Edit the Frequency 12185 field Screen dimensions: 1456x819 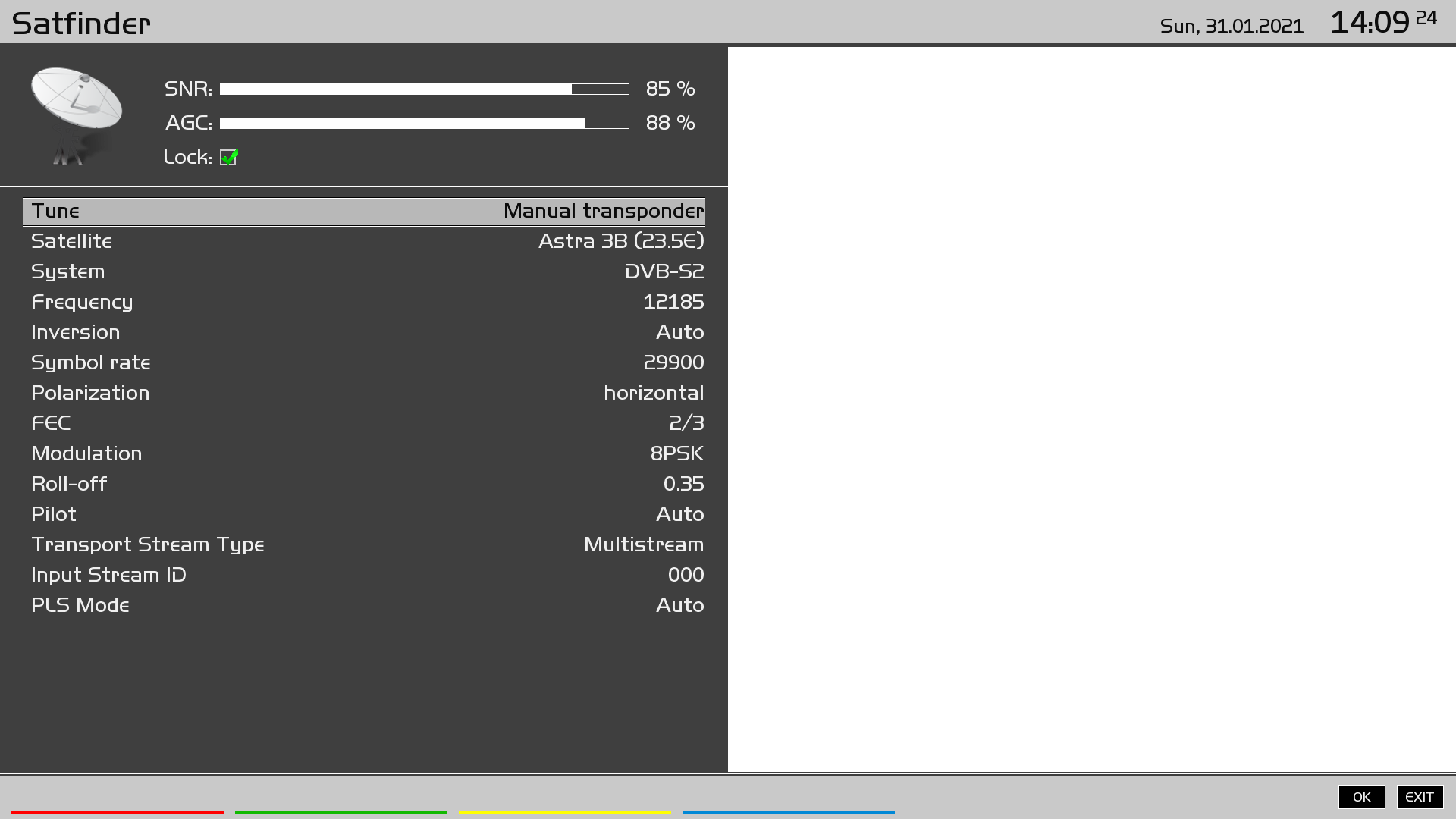[364, 302]
